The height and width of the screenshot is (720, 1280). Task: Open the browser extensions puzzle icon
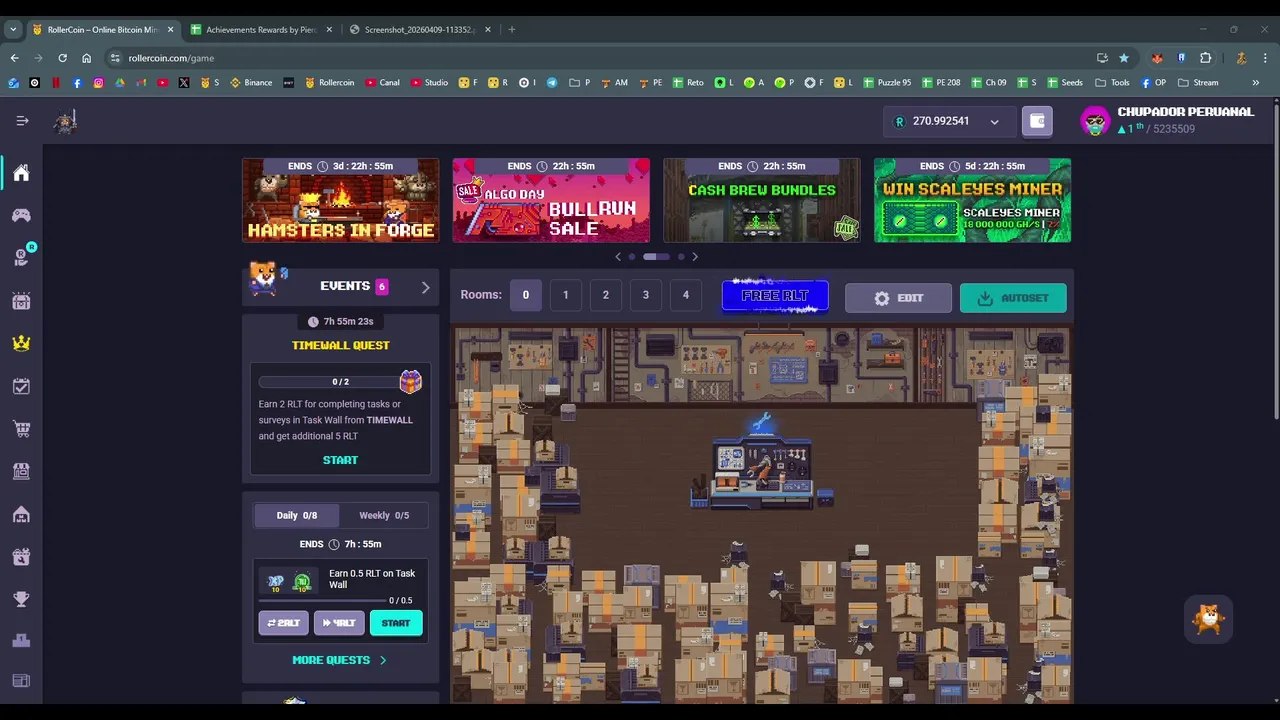coord(1205,58)
